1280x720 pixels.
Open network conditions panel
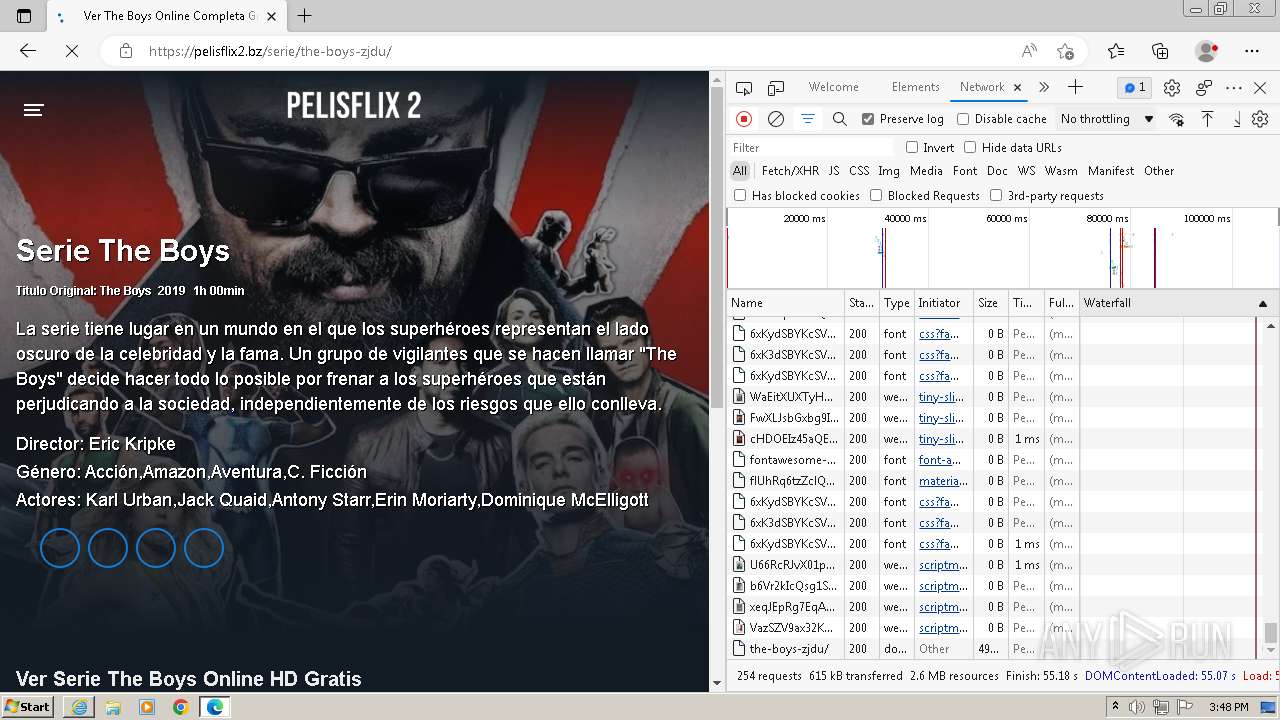pos(1177,119)
